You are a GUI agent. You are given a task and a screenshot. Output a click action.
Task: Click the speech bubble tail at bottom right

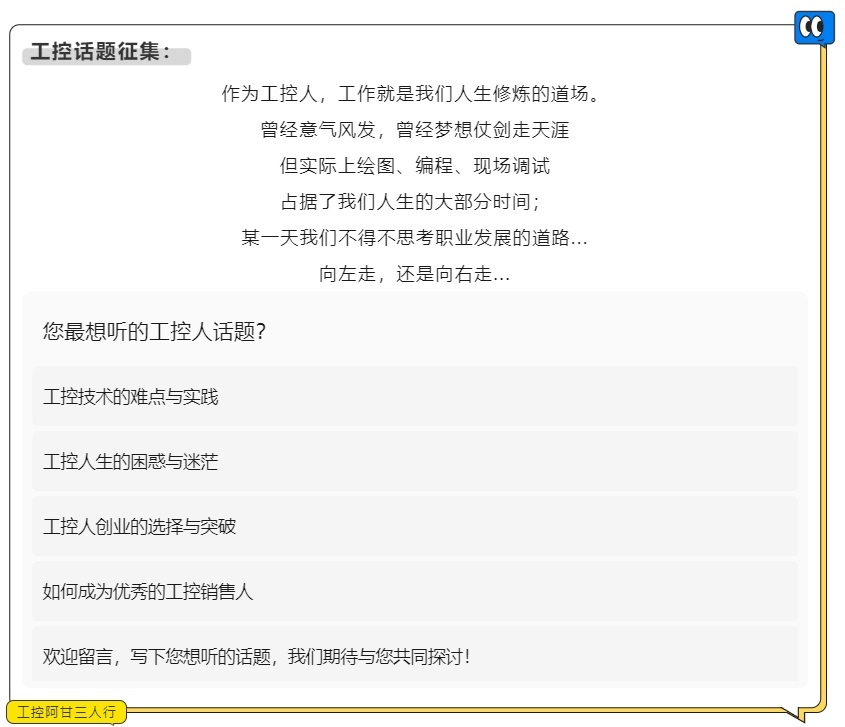coord(794,715)
